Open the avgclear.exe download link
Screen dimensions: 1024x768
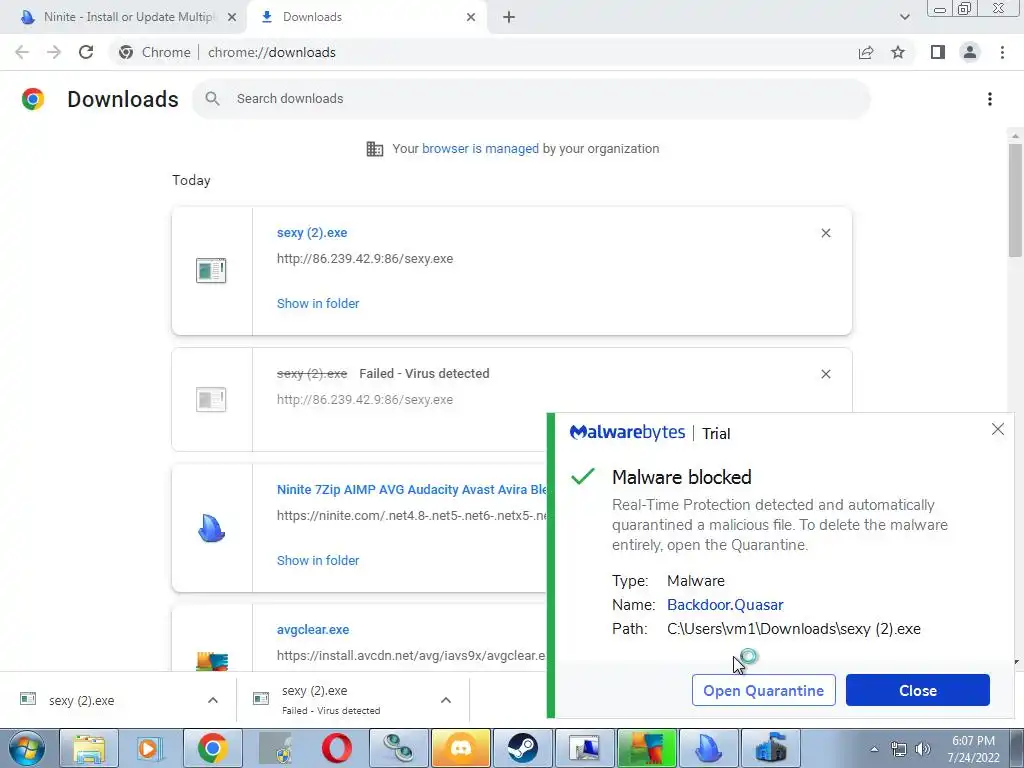point(313,630)
